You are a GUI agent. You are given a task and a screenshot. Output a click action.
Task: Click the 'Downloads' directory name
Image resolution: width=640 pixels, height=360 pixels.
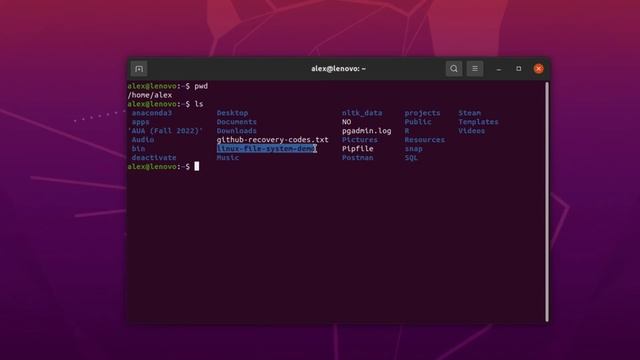click(237, 131)
